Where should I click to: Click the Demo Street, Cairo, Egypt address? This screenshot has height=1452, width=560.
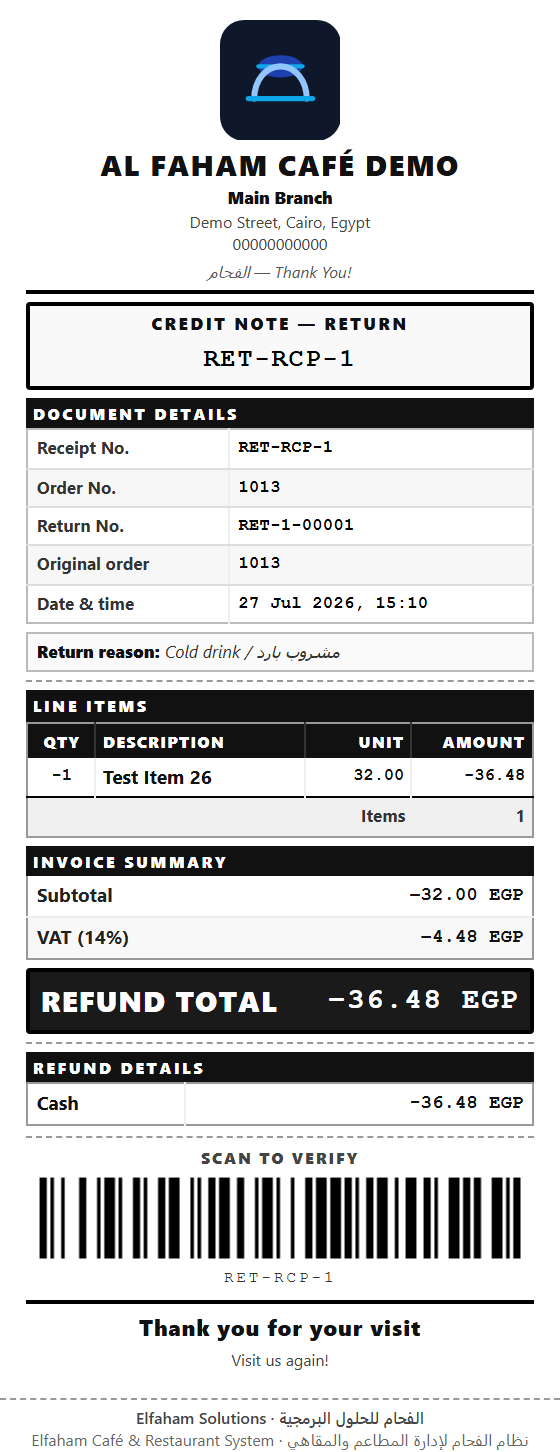tap(280, 223)
